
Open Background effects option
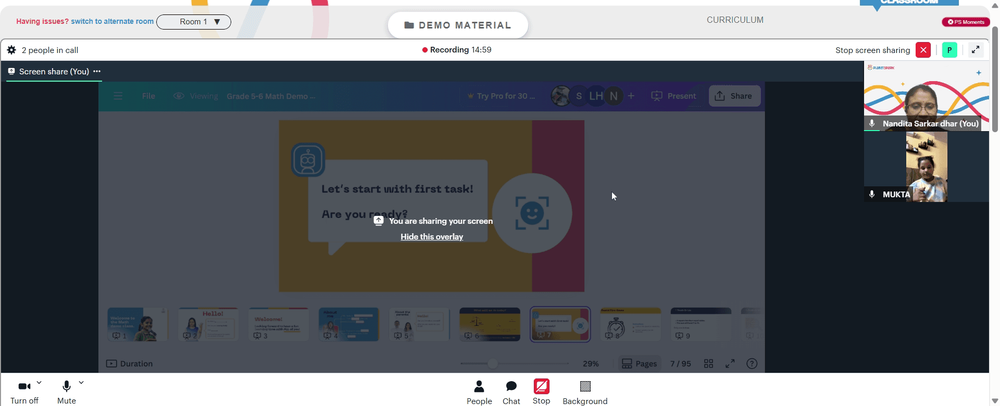(x=585, y=393)
